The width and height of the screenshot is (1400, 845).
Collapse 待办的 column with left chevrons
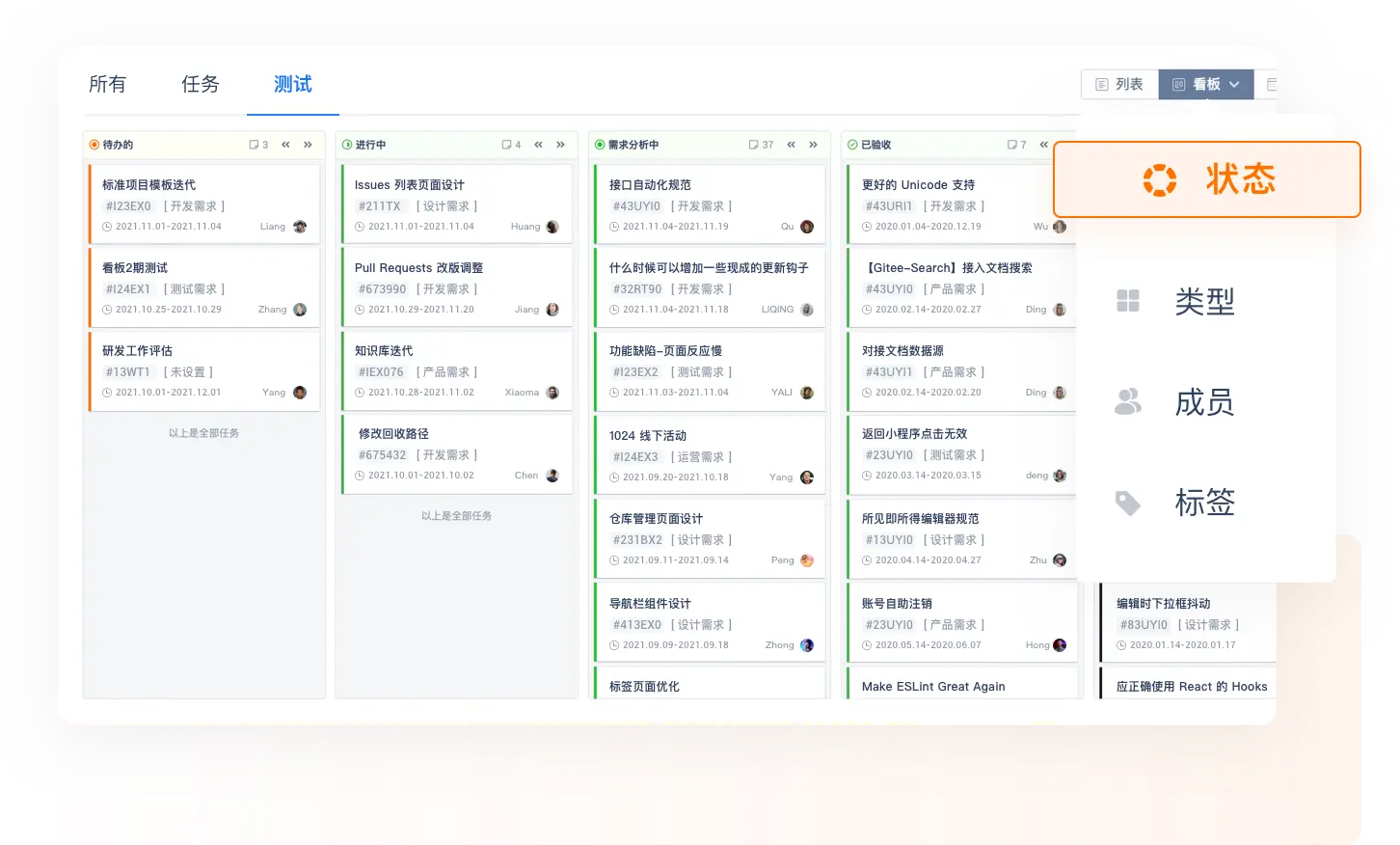285,145
